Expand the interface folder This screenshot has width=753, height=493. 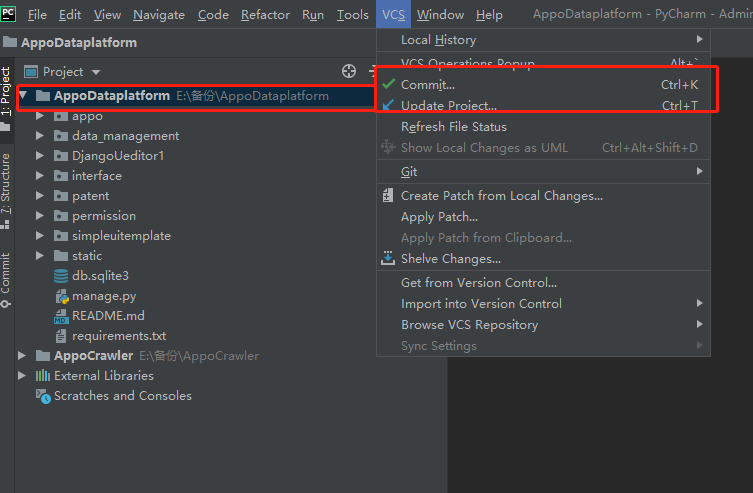[x=40, y=176]
